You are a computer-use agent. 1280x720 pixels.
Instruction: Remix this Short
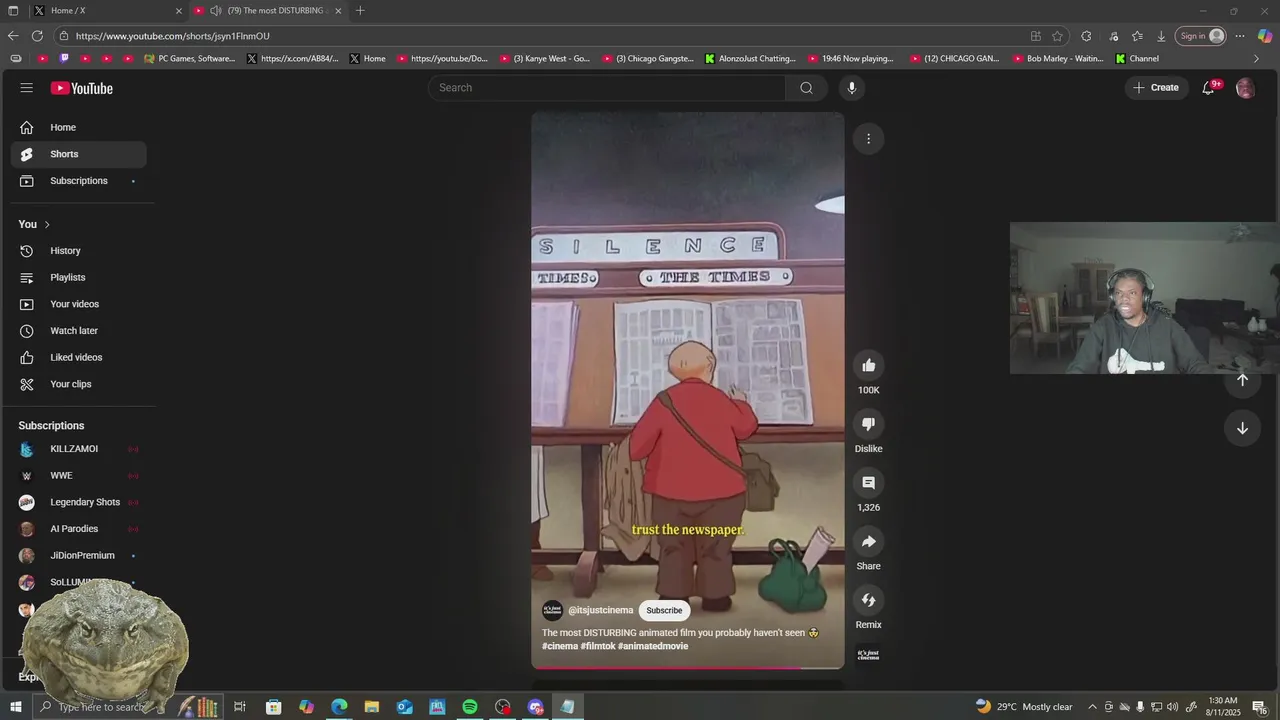pos(868,600)
